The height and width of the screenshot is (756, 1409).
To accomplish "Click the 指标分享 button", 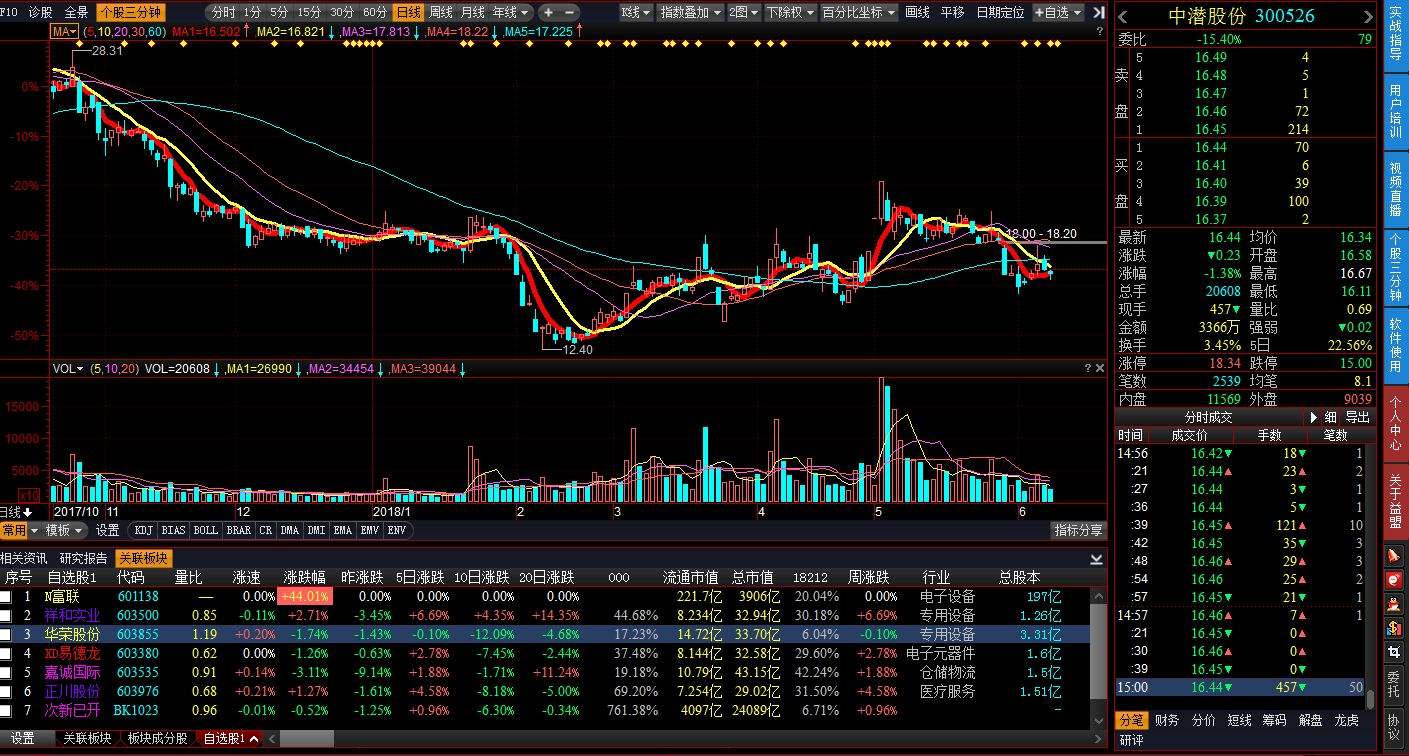I will [1079, 530].
